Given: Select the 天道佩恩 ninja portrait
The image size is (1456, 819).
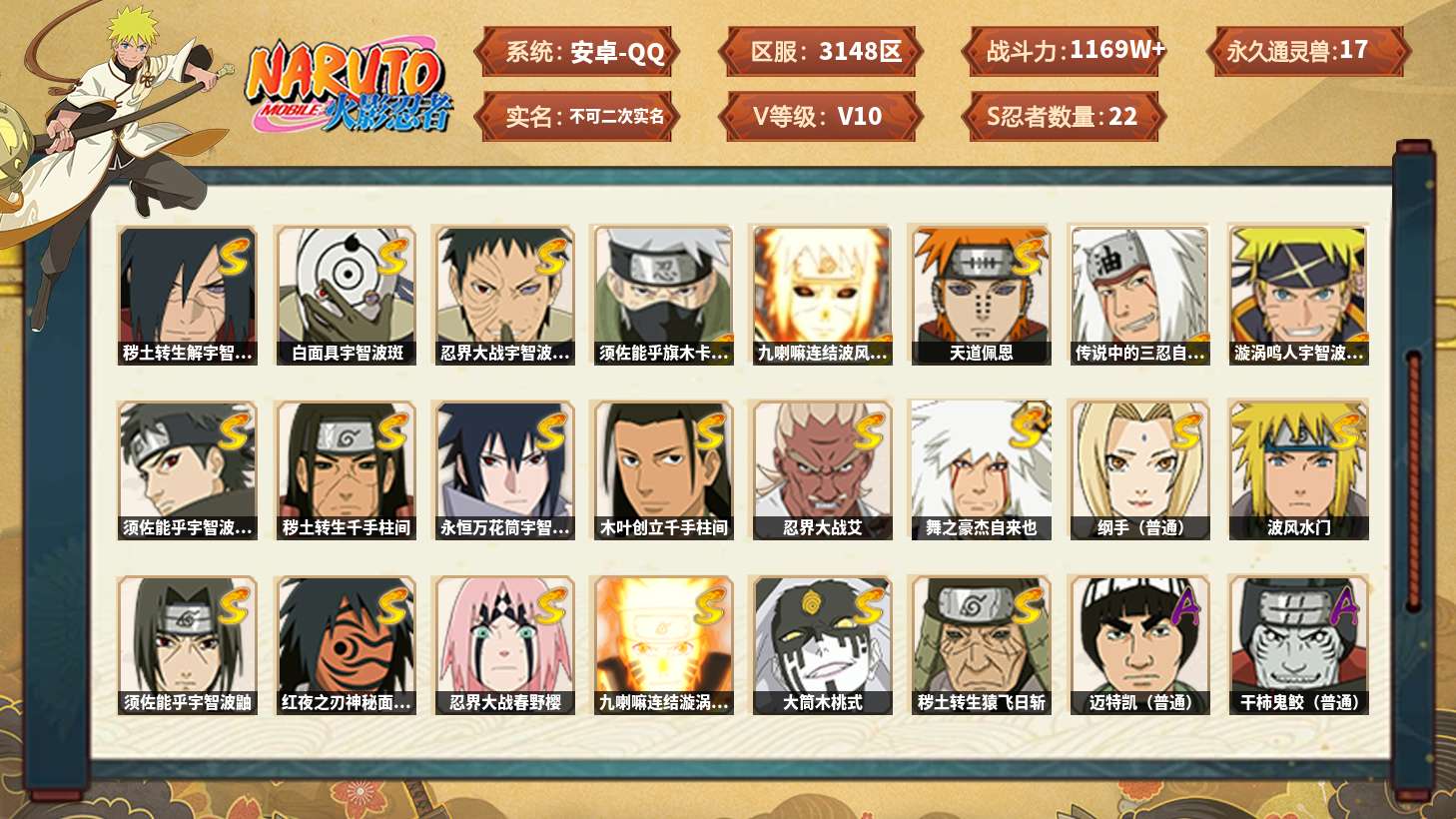Looking at the screenshot, I should tap(981, 295).
